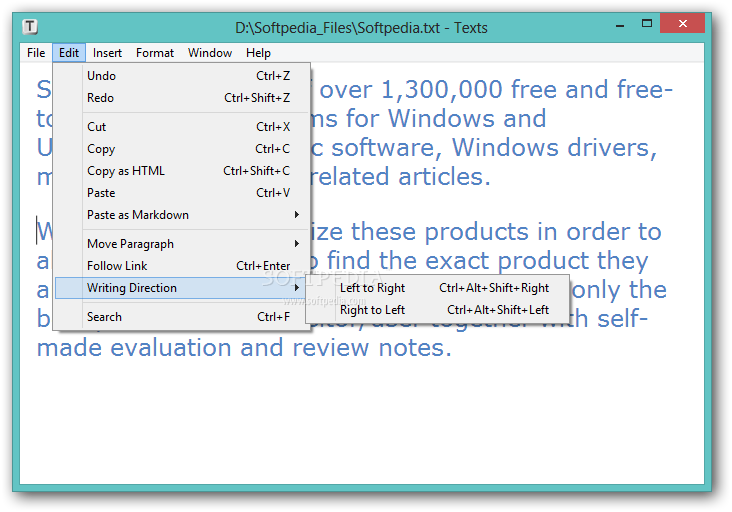Viewport: 732px width, 512px height.
Task: Expand the Paste as Markdown submenu
Action: click(182, 215)
